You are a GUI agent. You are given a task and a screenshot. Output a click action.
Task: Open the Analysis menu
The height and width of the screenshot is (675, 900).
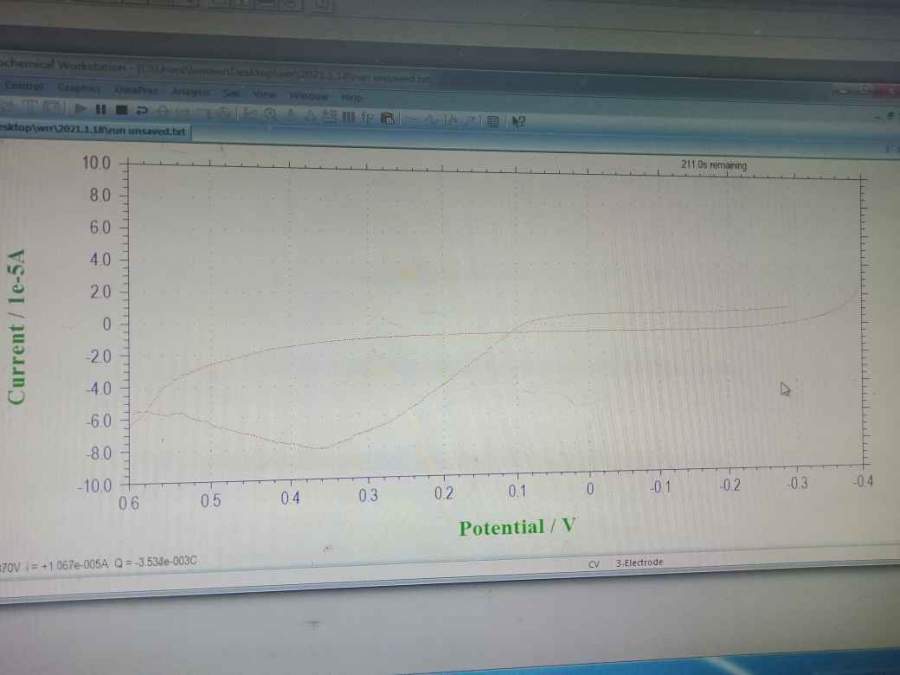(x=191, y=92)
